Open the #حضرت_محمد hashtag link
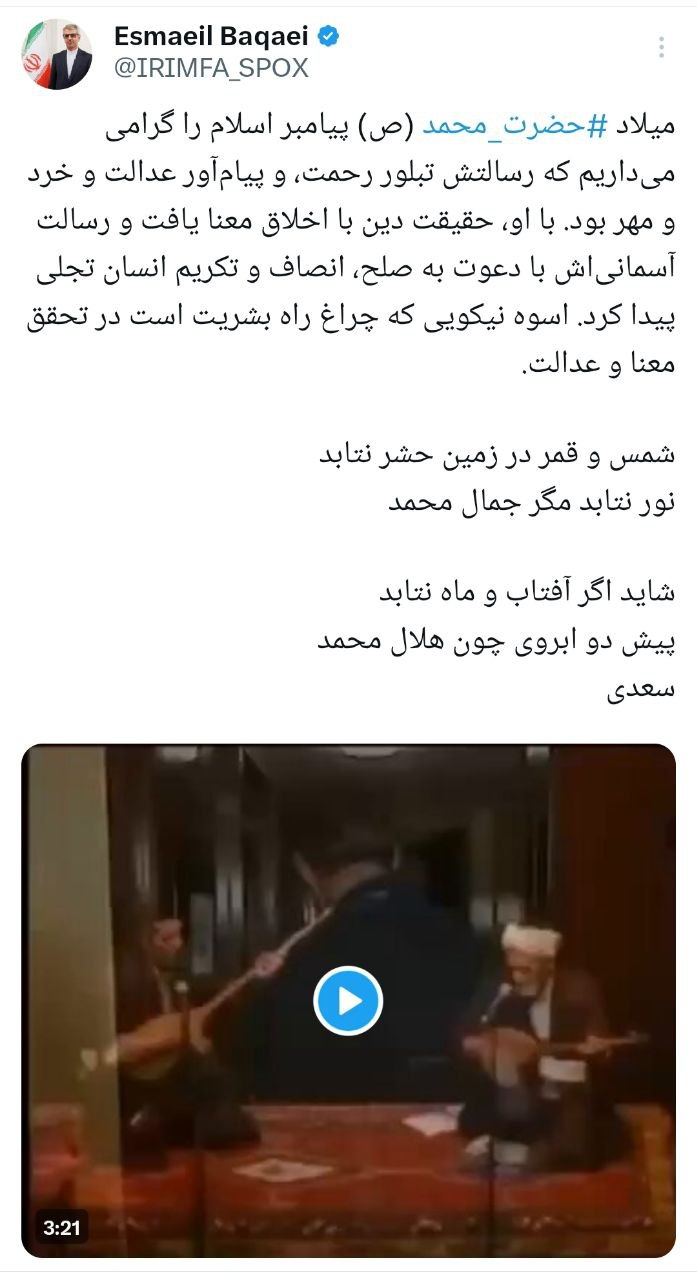The image size is (697, 1280). click(518, 127)
